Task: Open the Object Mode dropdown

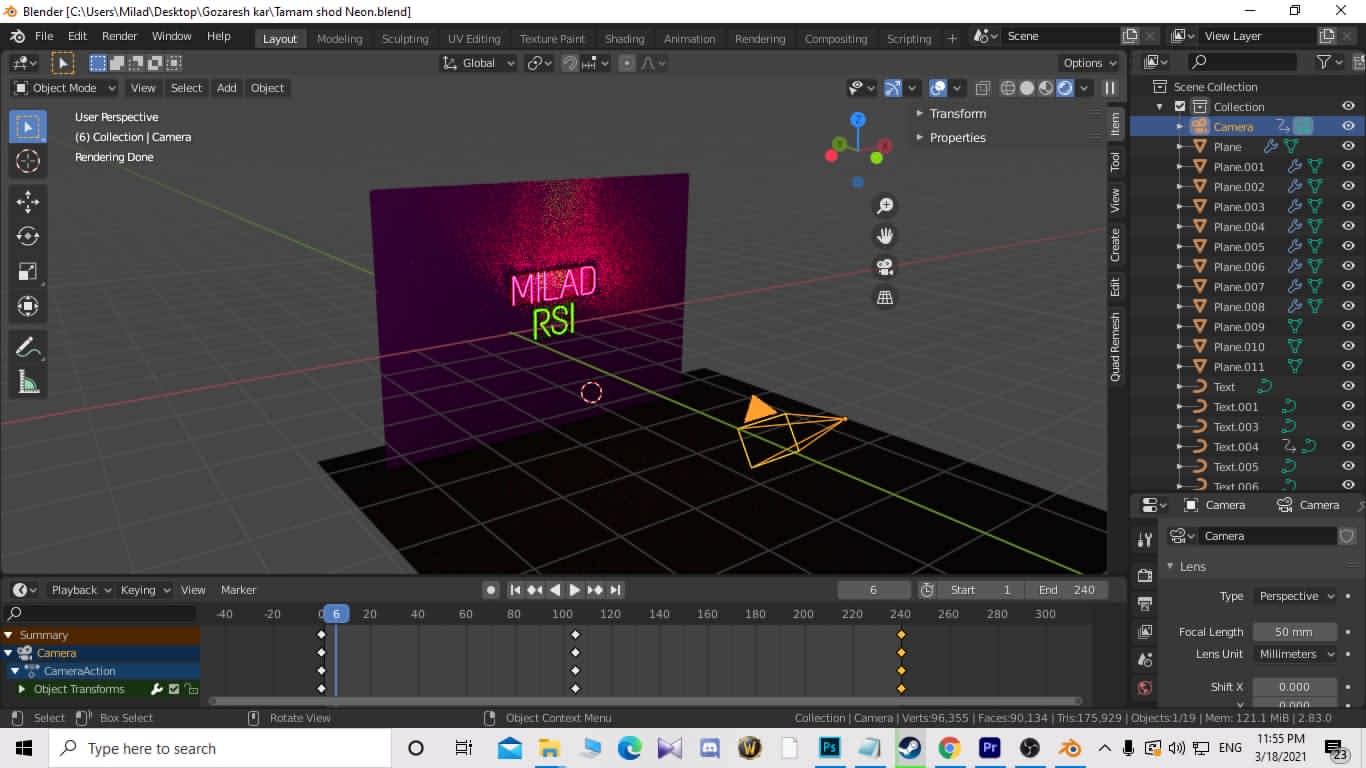Action: pos(65,88)
